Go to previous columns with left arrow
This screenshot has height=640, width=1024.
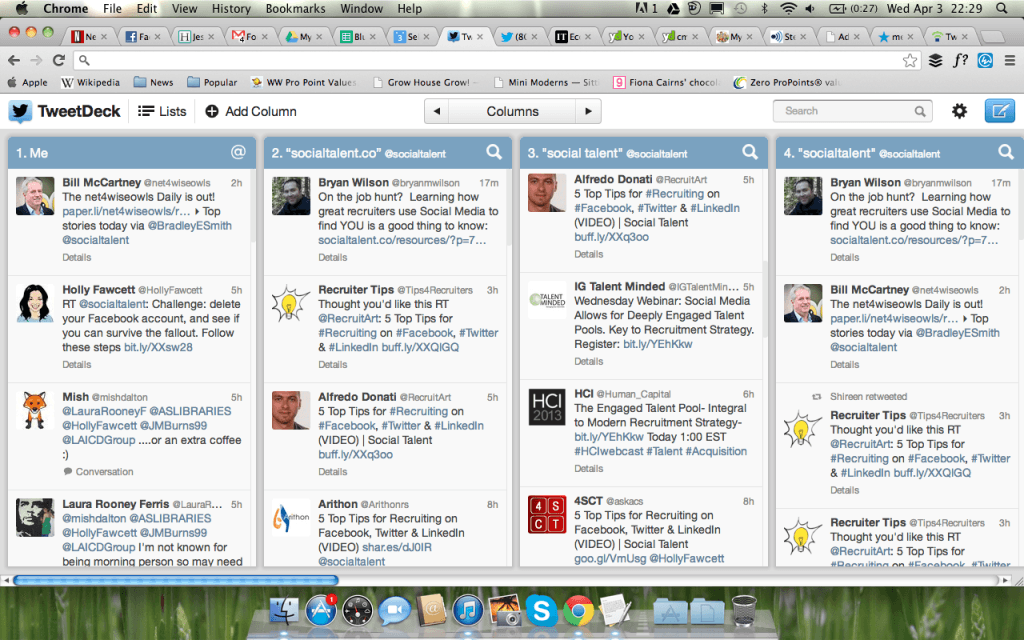click(436, 111)
